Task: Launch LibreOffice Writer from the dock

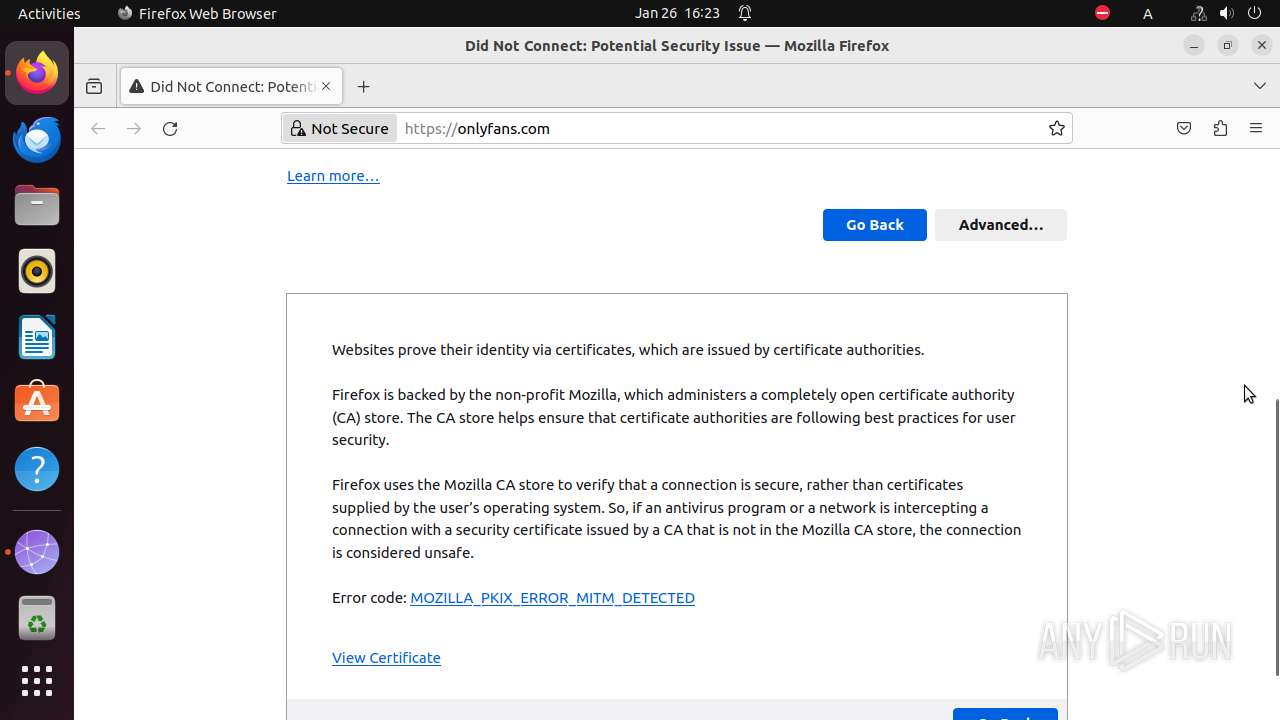Action: (37, 337)
